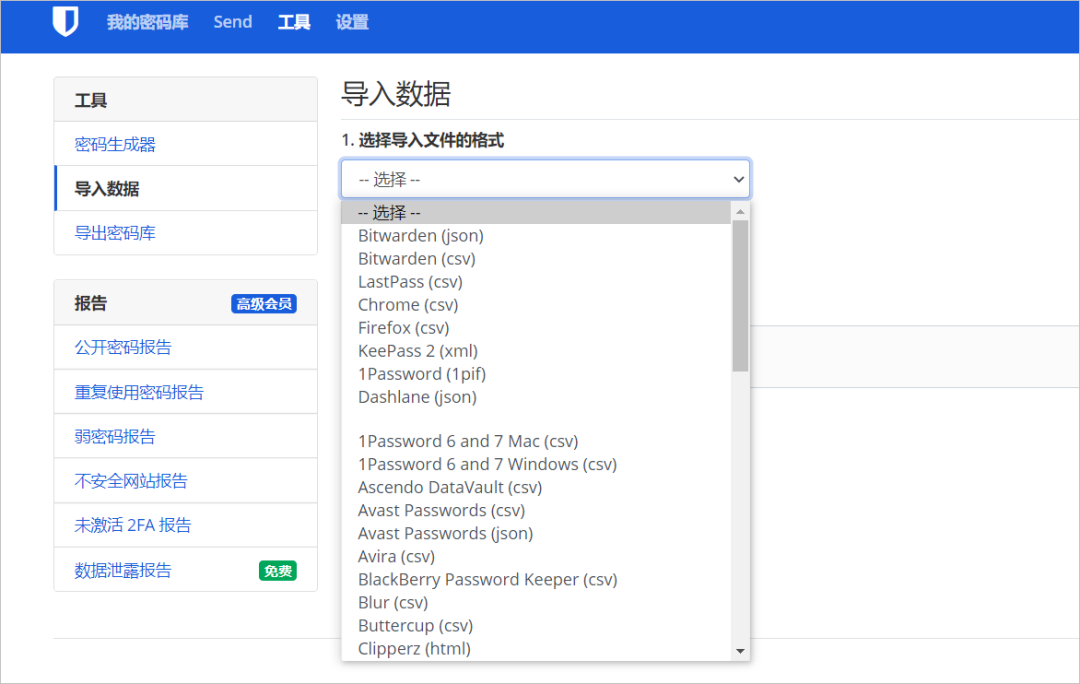This screenshot has height=684, width=1080.
Task: Choose Firefox (csv) format
Action: pos(536,328)
